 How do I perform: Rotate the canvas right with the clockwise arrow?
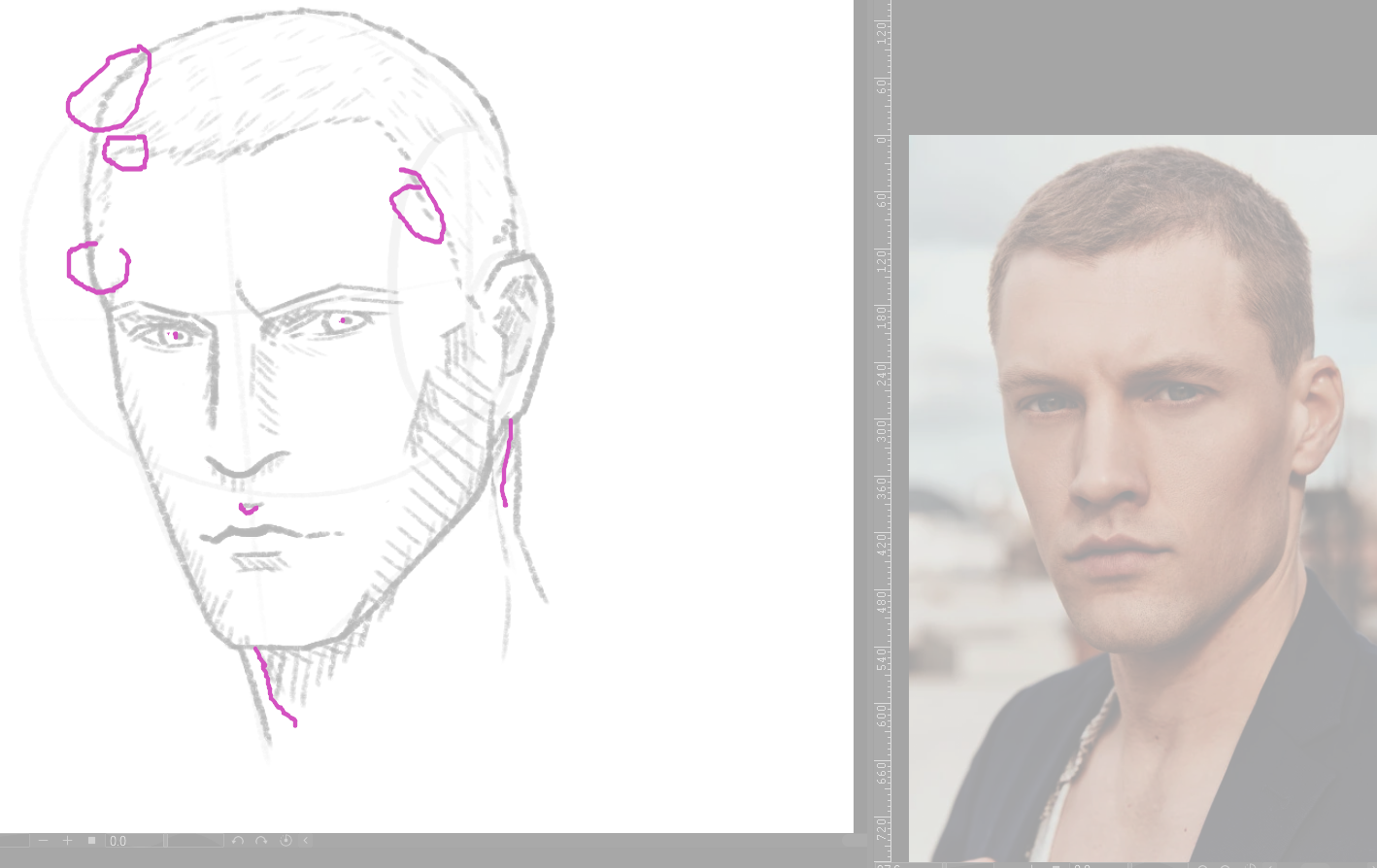pyautogui.click(x=261, y=841)
